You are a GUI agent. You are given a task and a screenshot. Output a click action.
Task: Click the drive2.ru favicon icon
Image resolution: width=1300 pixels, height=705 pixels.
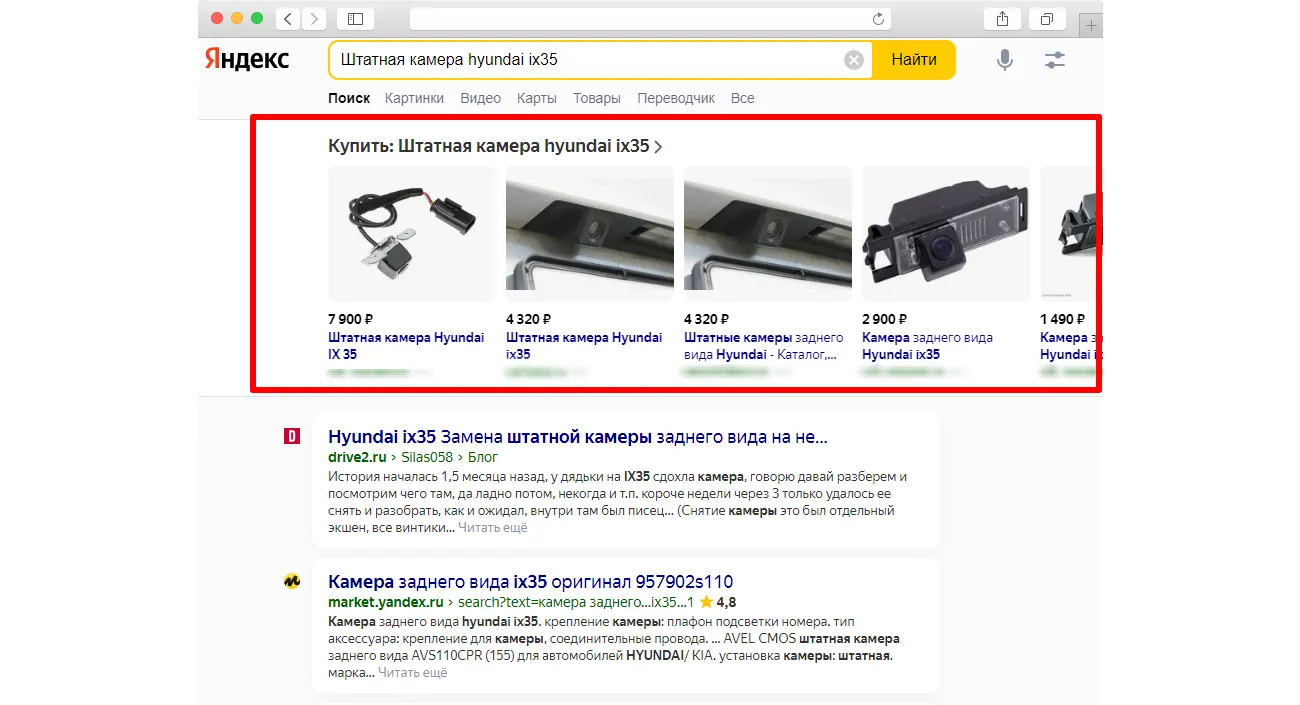(292, 436)
